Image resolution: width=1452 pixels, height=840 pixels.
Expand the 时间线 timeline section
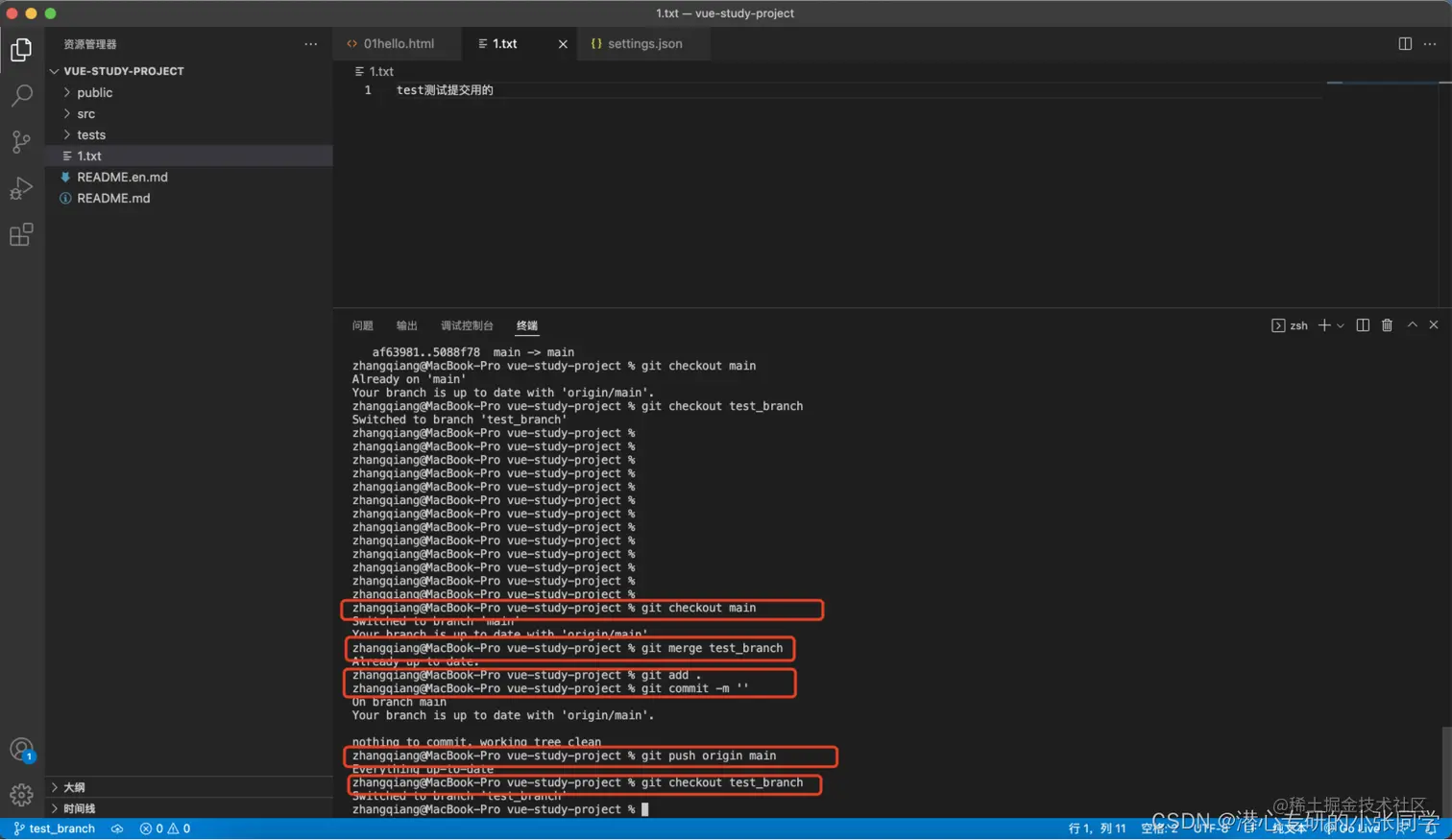[79, 808]
